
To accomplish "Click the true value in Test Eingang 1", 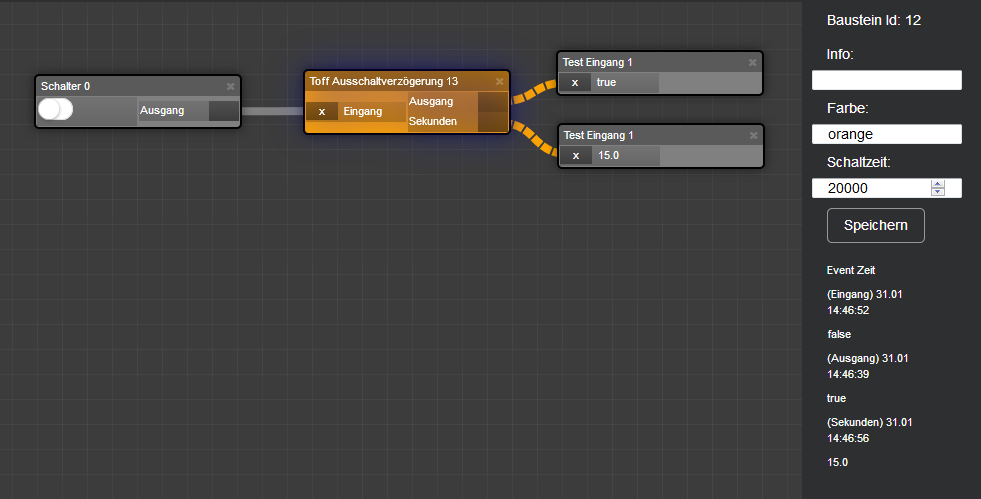I will point(606,82).
